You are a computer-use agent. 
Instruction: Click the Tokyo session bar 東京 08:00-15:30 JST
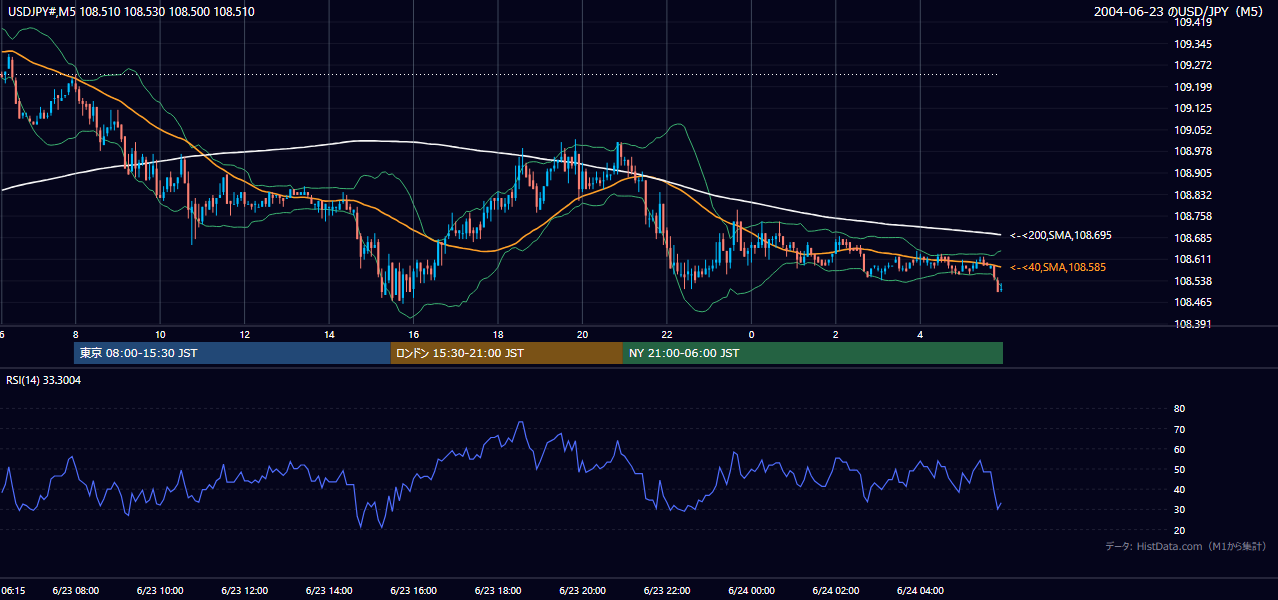[232, 353]
